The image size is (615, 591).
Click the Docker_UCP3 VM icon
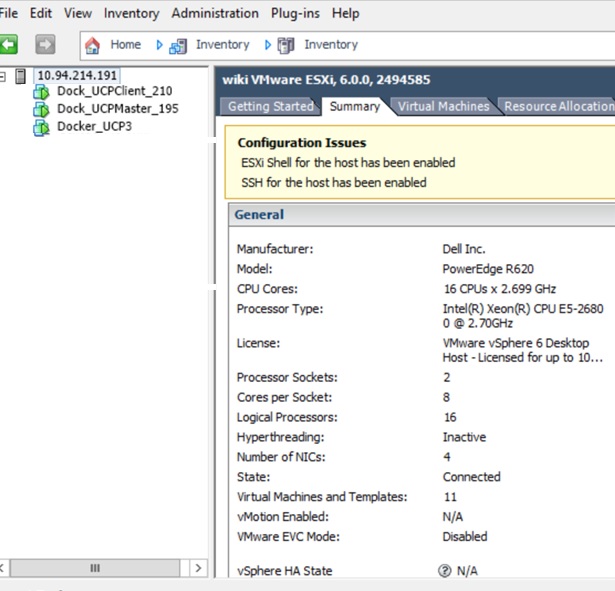(41, 127)
